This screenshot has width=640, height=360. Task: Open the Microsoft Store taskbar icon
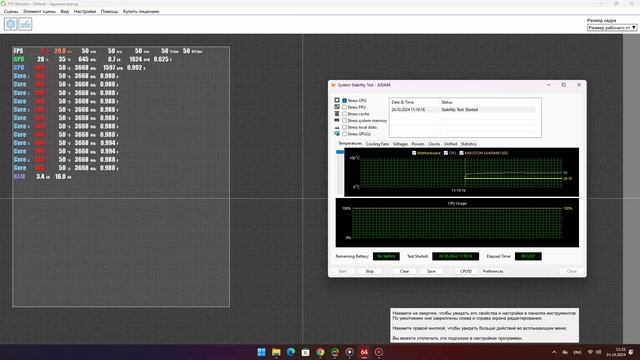pos(306,352)
